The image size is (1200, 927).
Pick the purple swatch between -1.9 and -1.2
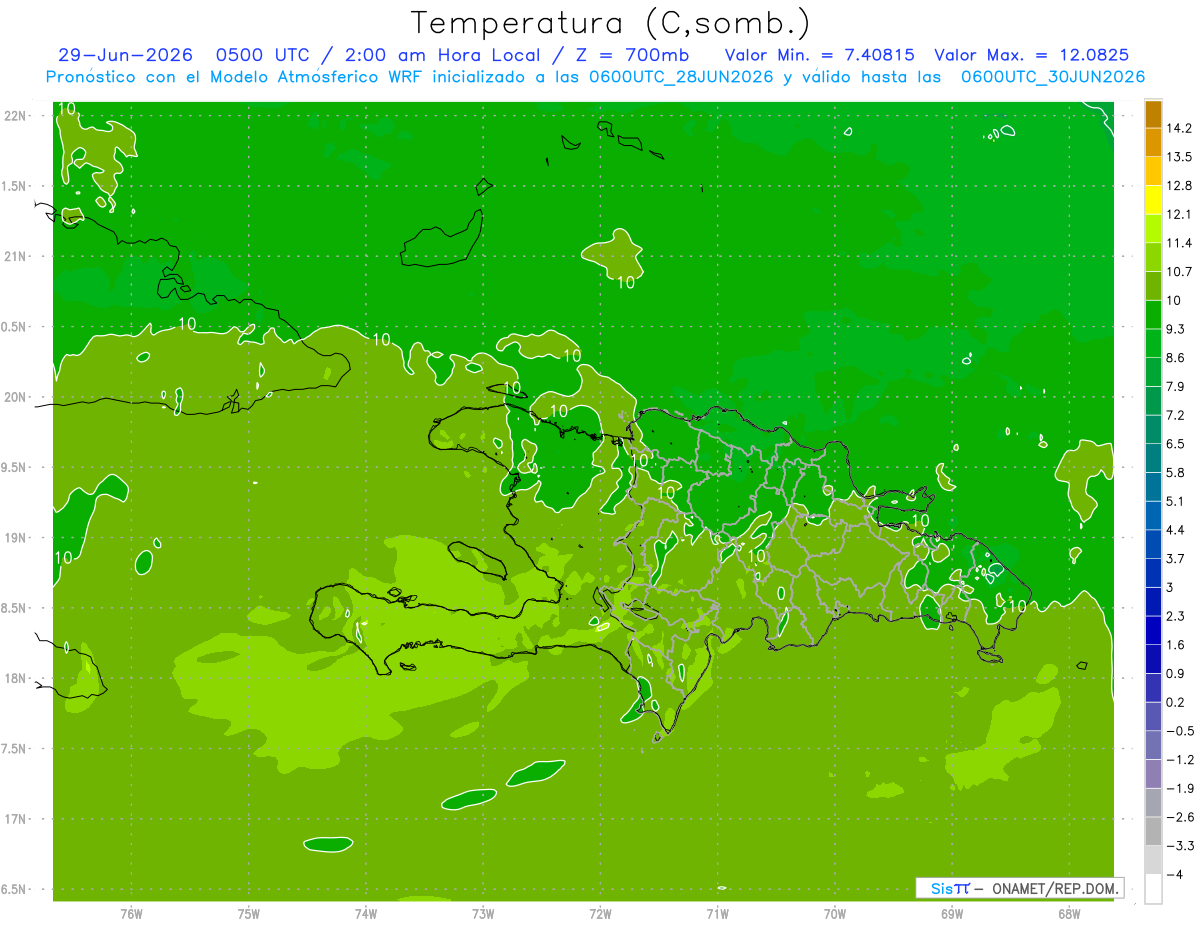(x=1153, y=774)
